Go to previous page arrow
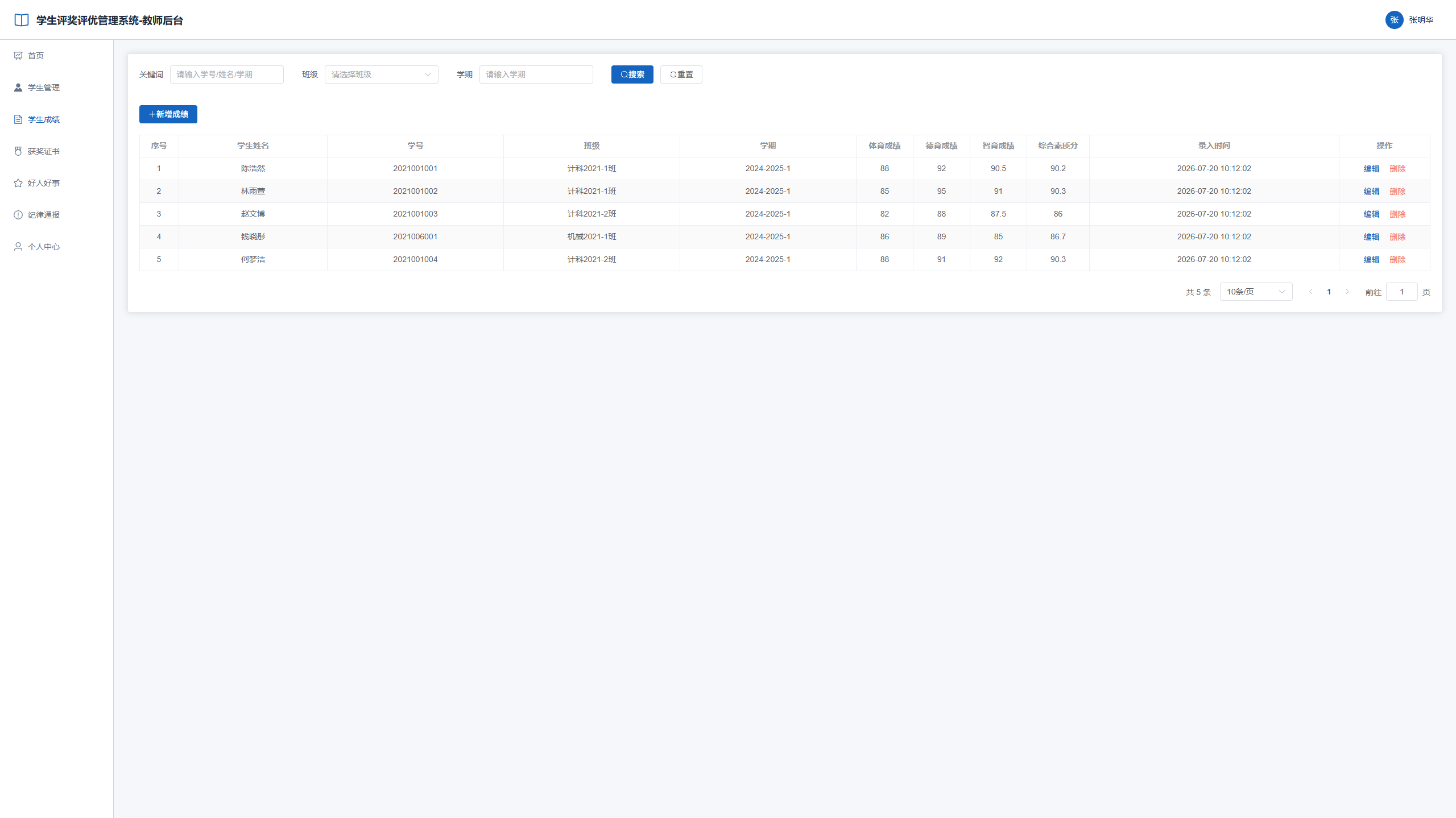 tap(1310, 292)
